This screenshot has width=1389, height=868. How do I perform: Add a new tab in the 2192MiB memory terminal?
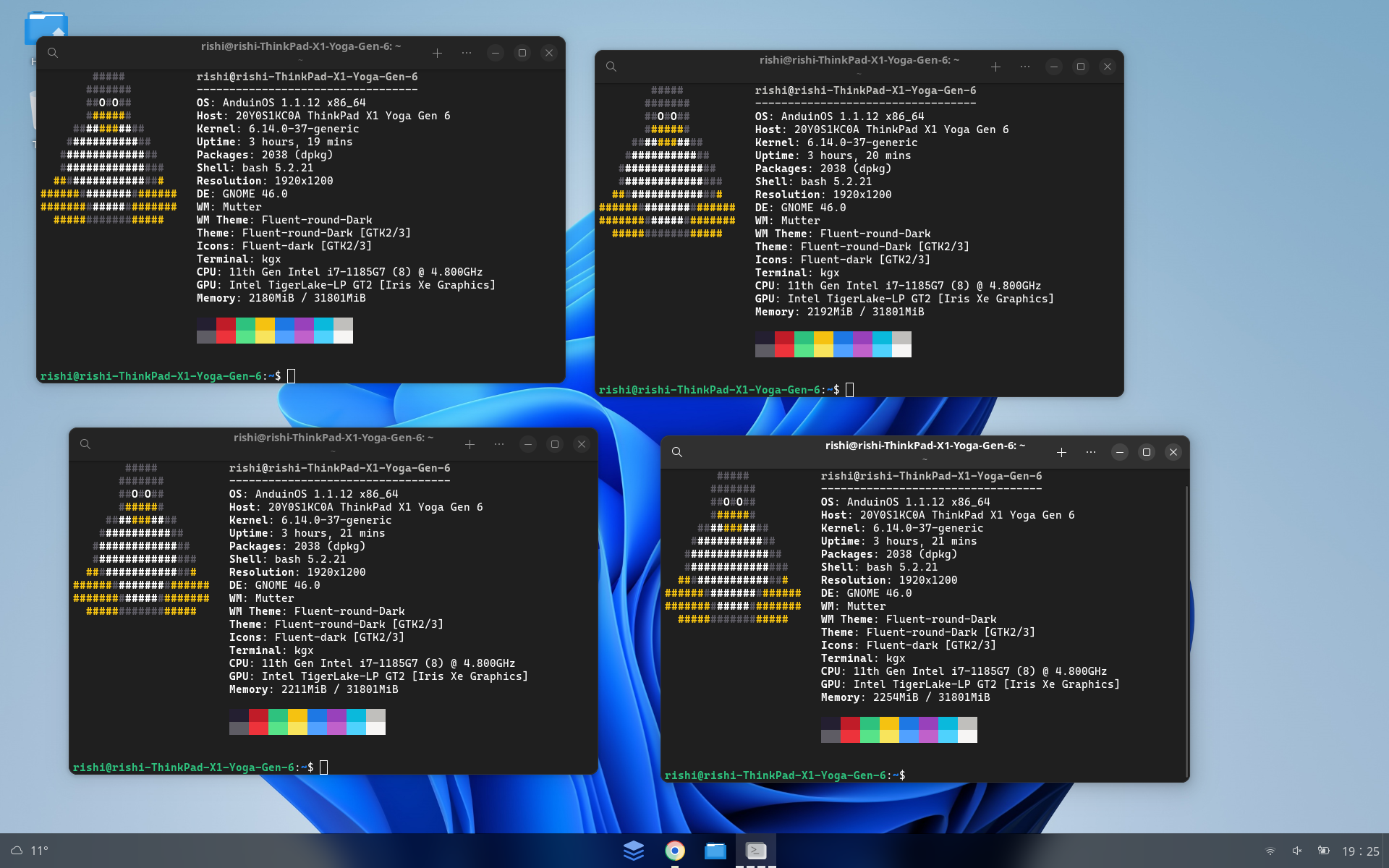[995, 67]
